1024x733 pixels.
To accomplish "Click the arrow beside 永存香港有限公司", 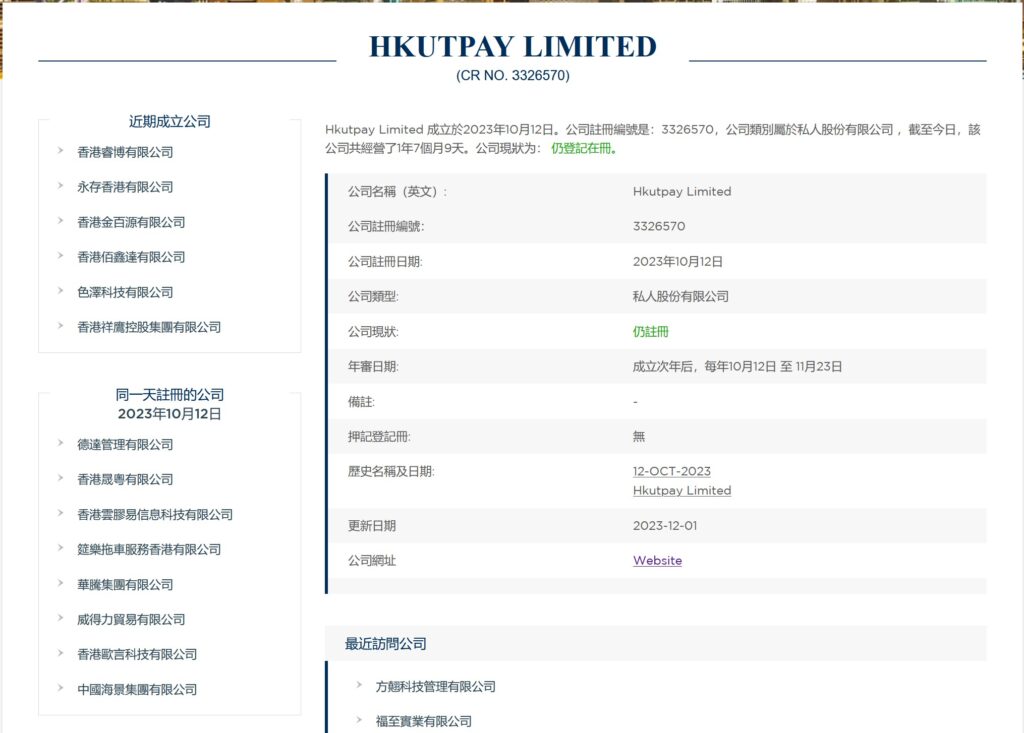I will [60, 186].
